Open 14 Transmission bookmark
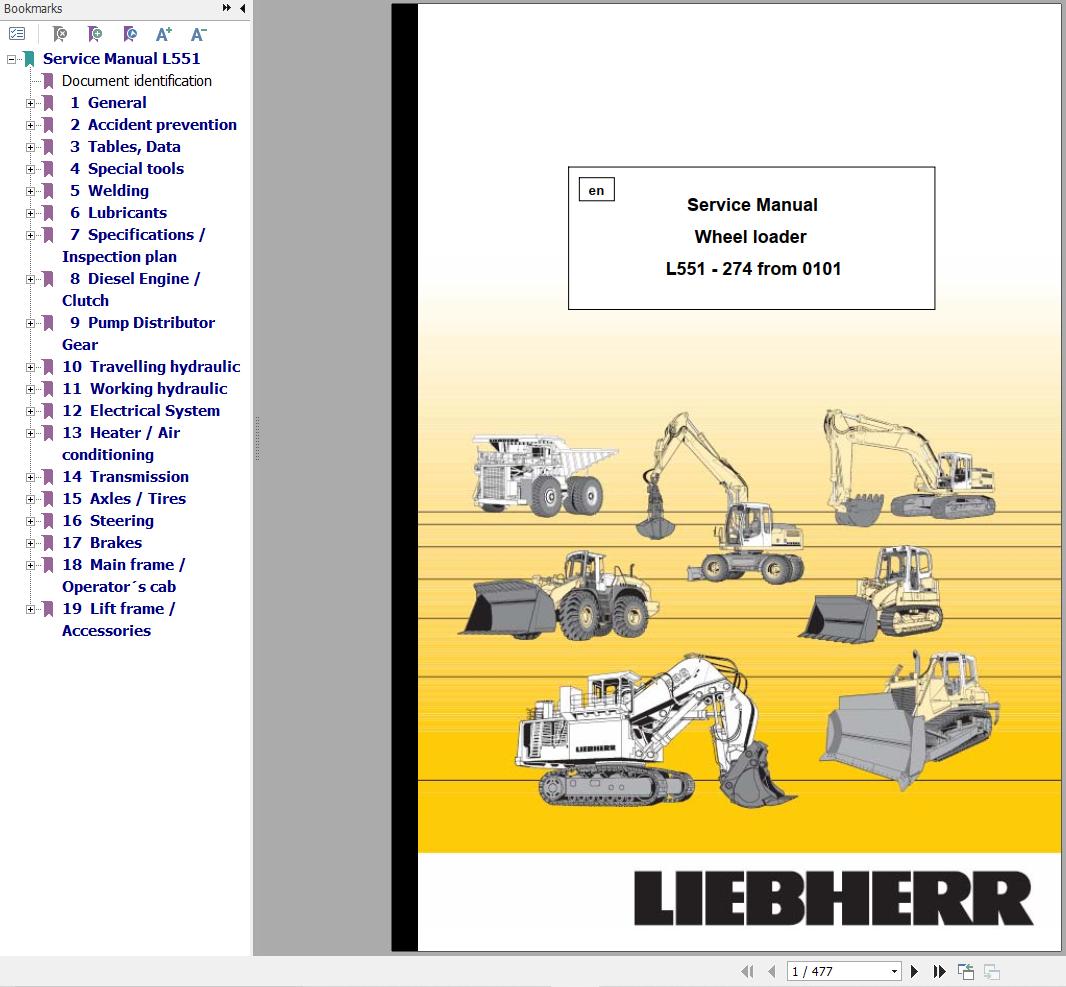1066x987 pixels. 125,477
